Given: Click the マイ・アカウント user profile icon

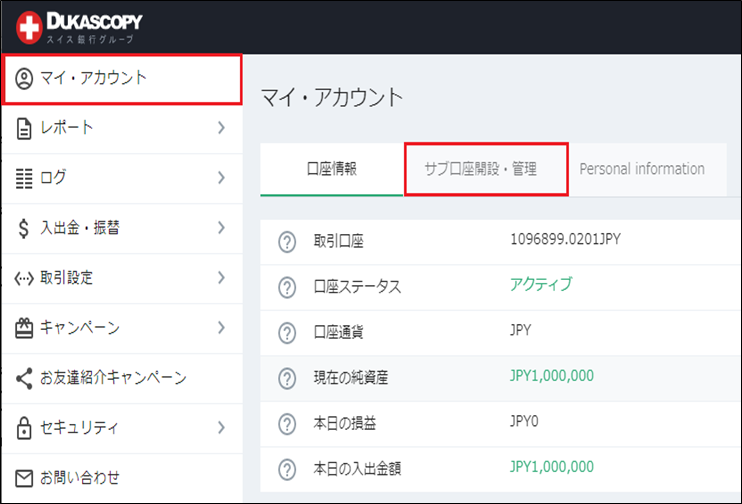Looking at the screenshot, I should pyautogui.click(x=24, y=79).
